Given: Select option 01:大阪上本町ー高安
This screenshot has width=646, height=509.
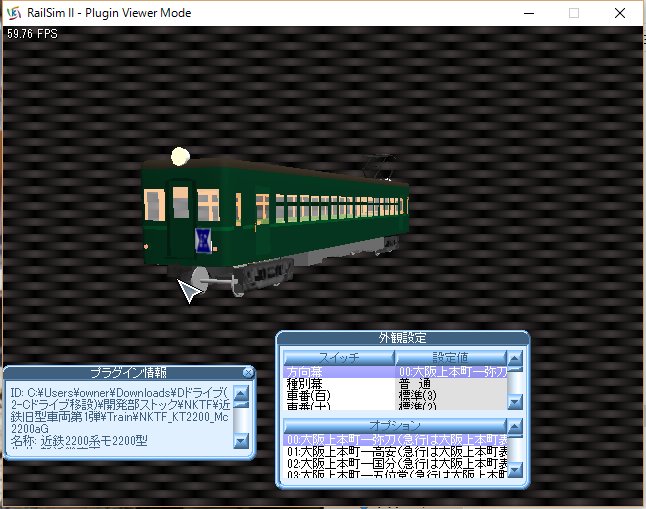Looking at the screenshot, I should click(x=395, y=452).
